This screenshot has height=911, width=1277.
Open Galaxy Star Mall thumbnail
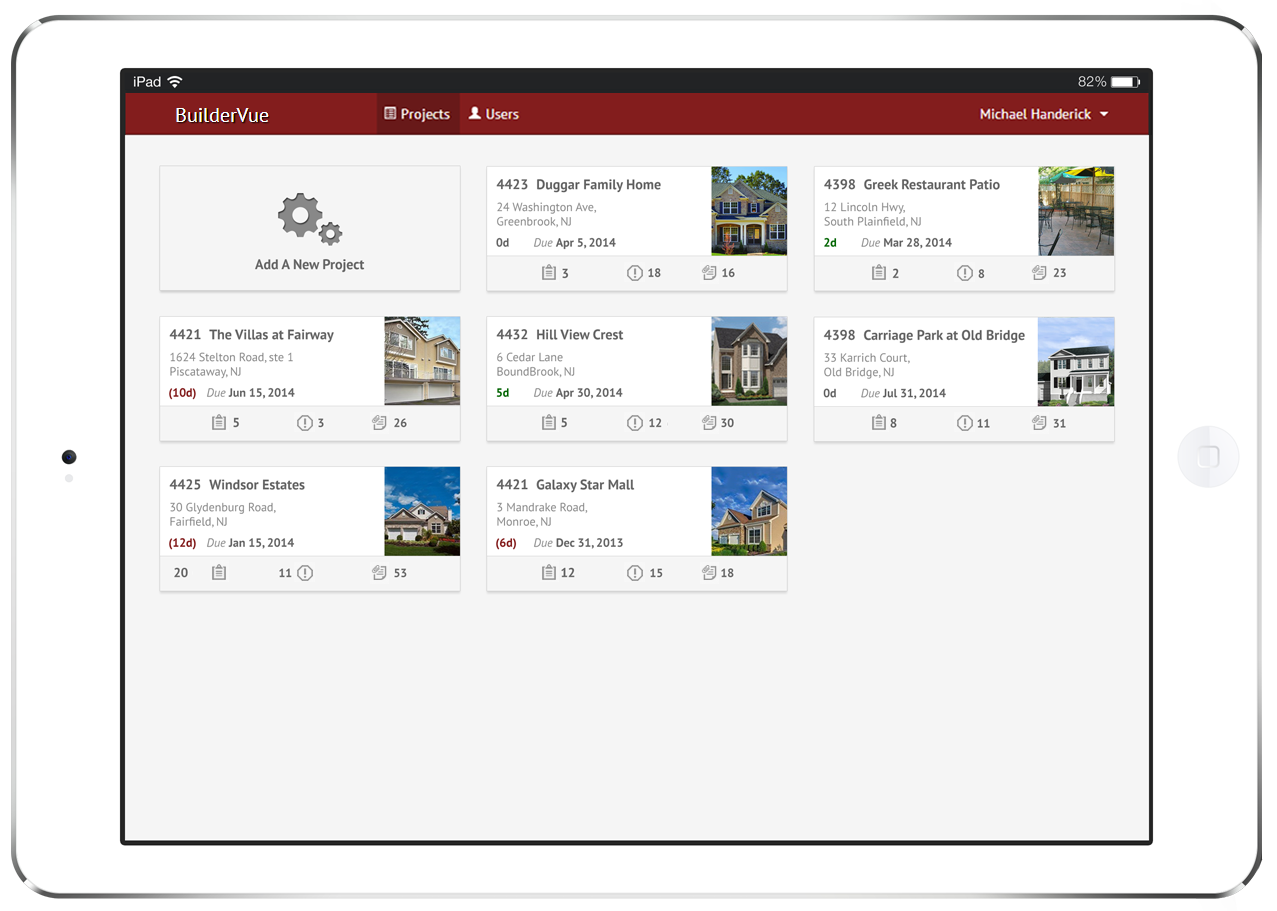[x=749, y=511]
